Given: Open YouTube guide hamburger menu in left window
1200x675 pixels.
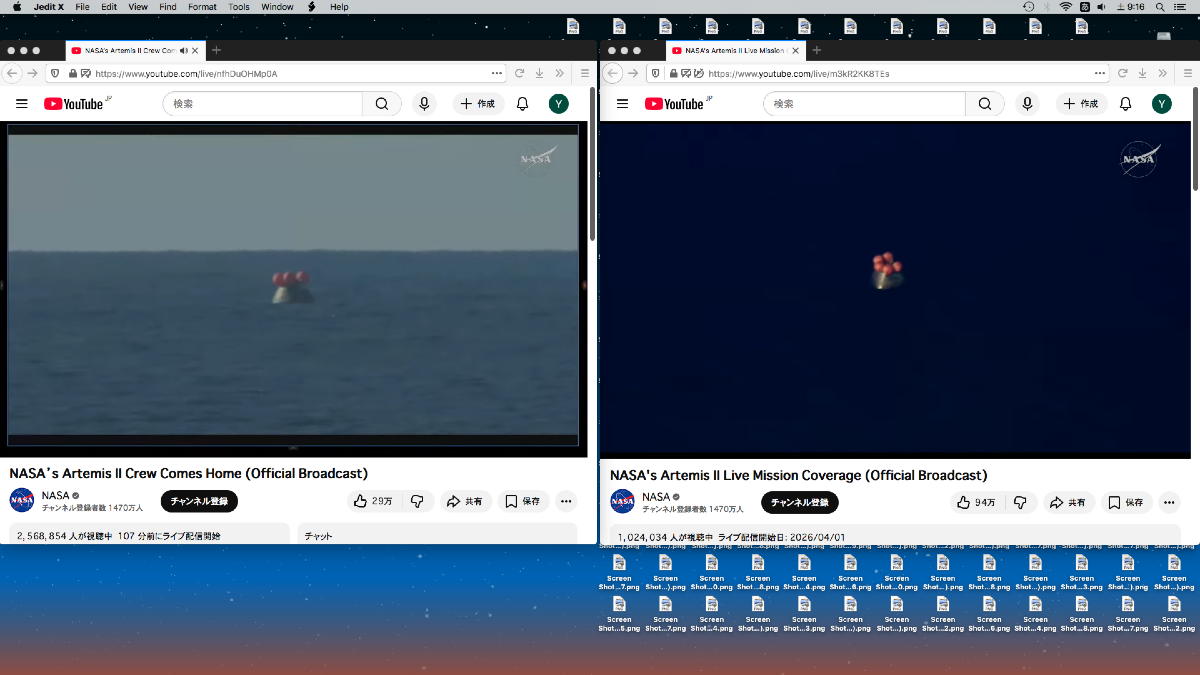Looking at the screenshot, I should point(22,104).
